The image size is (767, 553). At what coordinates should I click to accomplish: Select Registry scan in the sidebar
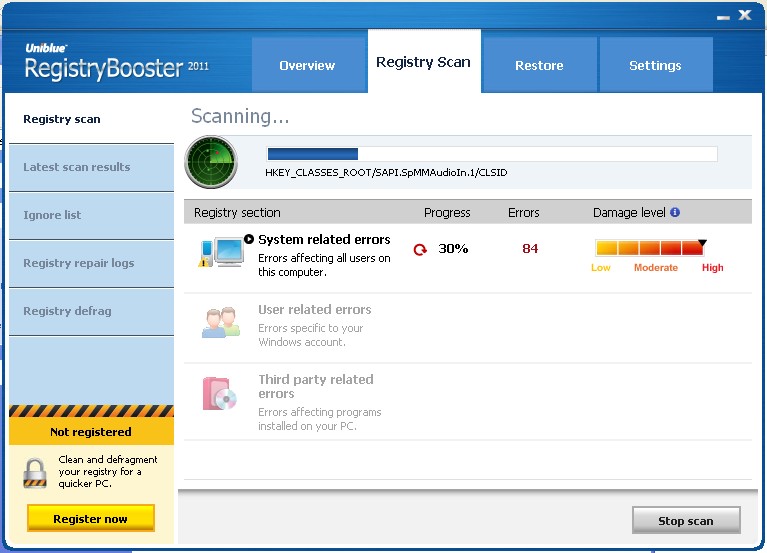coord(91,119)
